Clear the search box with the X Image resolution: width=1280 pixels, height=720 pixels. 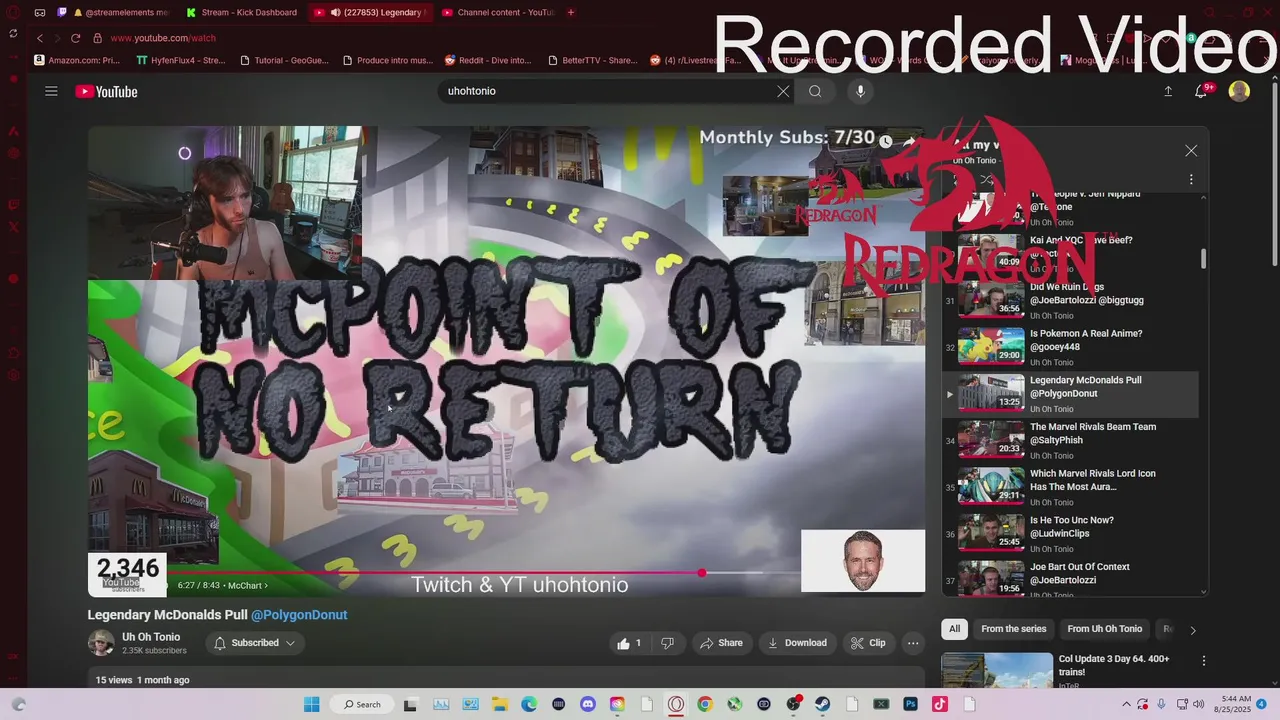click(x=783, y=91)
